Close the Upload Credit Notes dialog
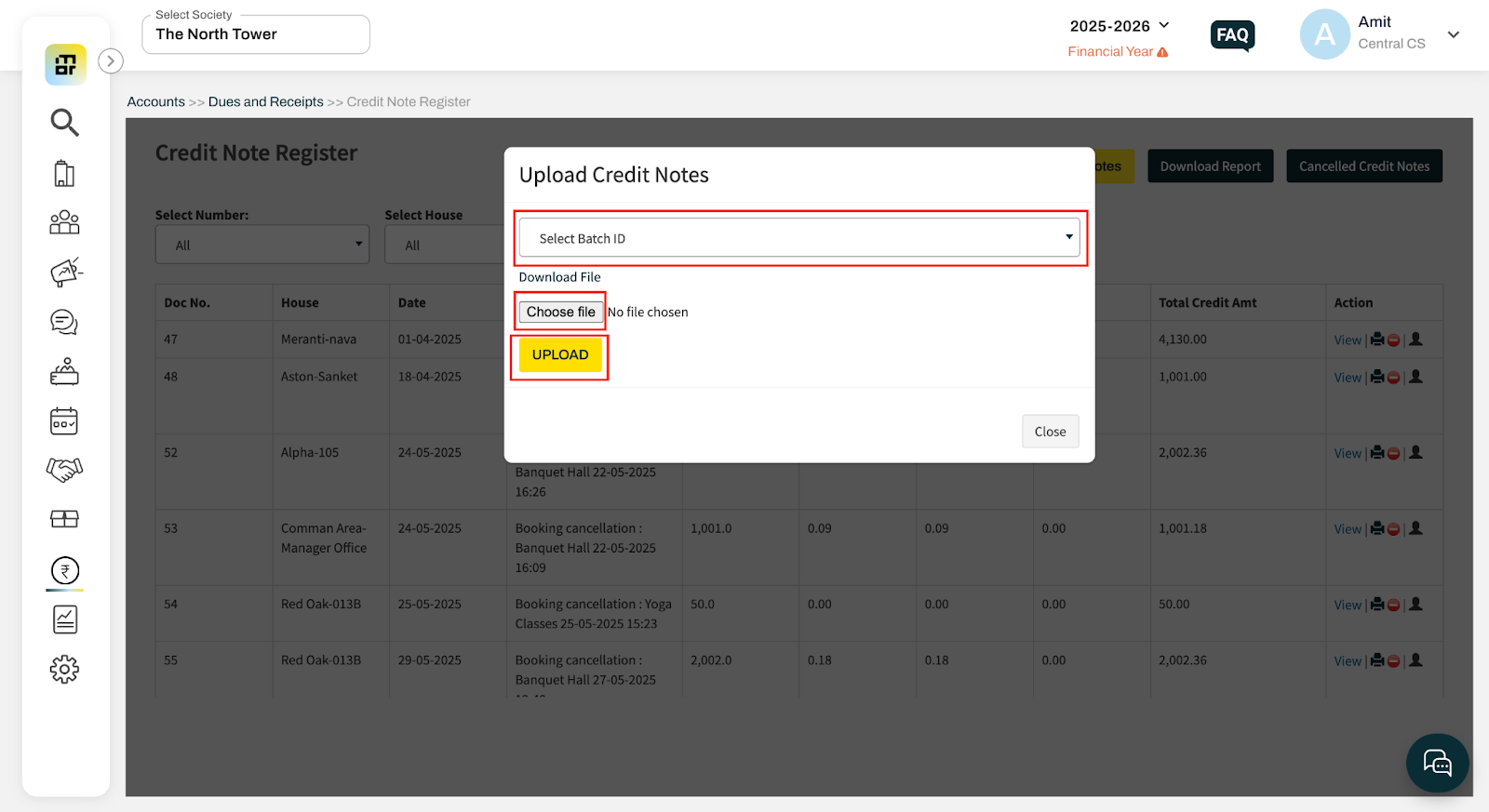The height and width of the screenshot is (812, 1489). (1050, 432)
